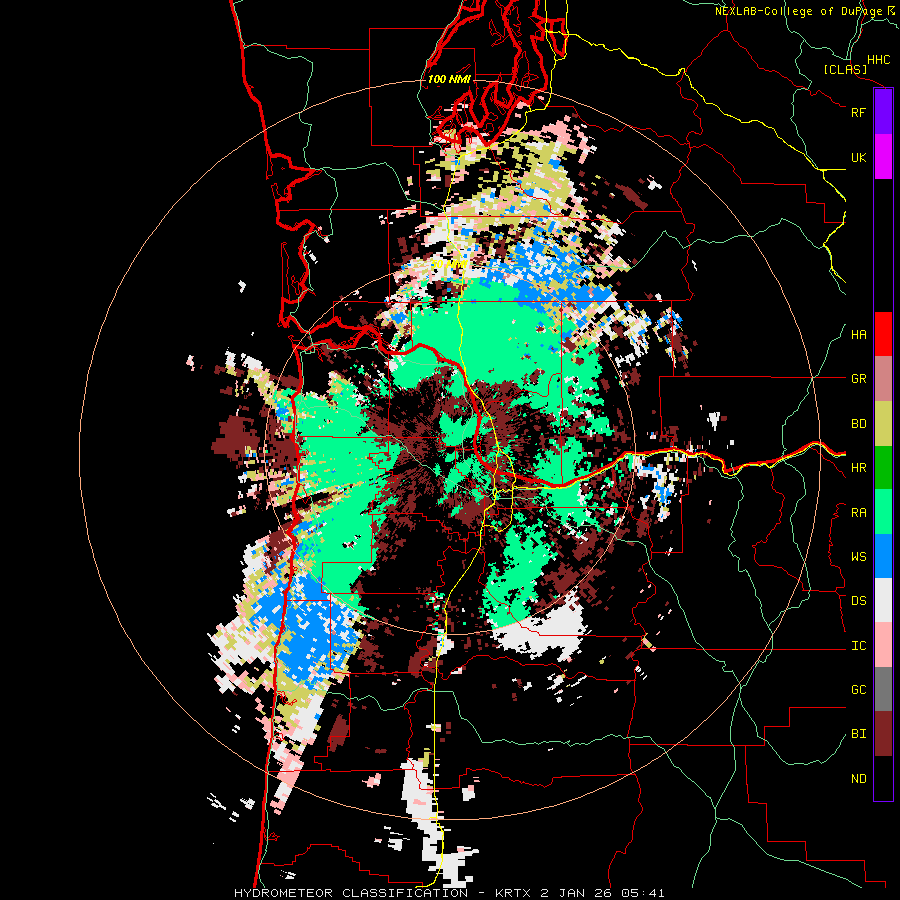Click the HR legend label
Screen dimensions: 900x900
[858, 468]
